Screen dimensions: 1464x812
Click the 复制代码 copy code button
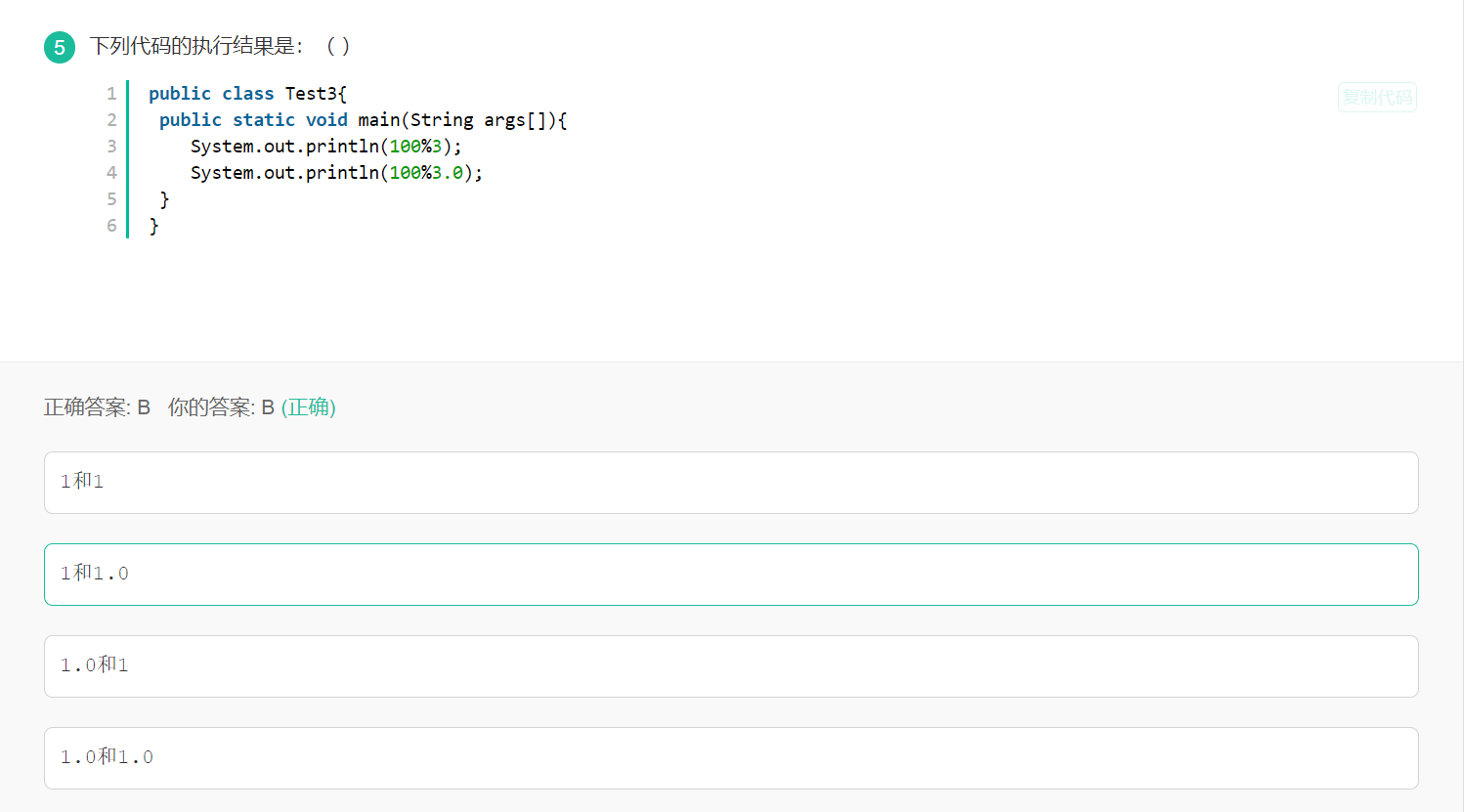click(x=1376, y=97)
